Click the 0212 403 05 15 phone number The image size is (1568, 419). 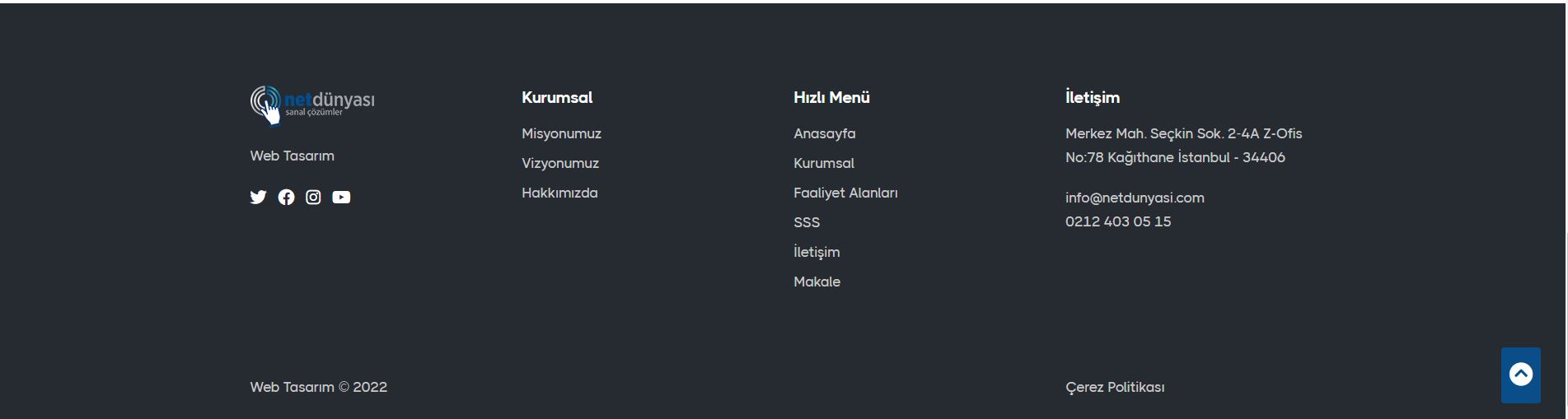coord(1118,221)
